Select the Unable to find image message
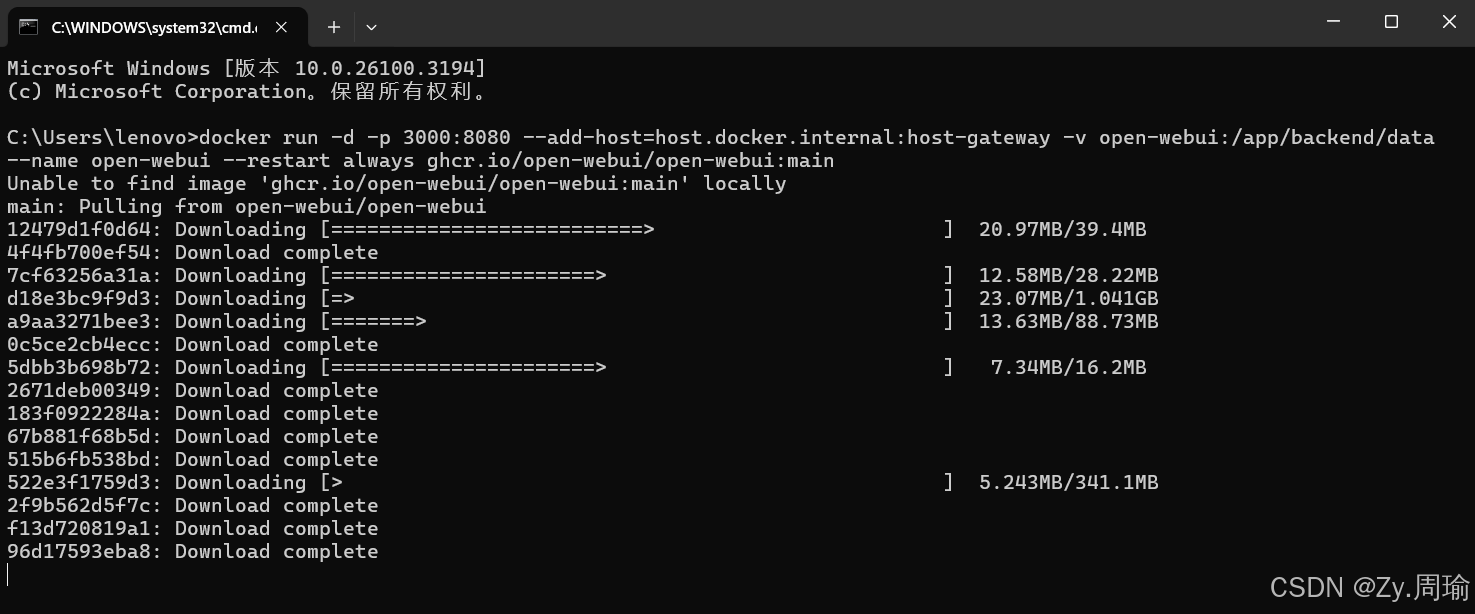 [x=396, y=183]
